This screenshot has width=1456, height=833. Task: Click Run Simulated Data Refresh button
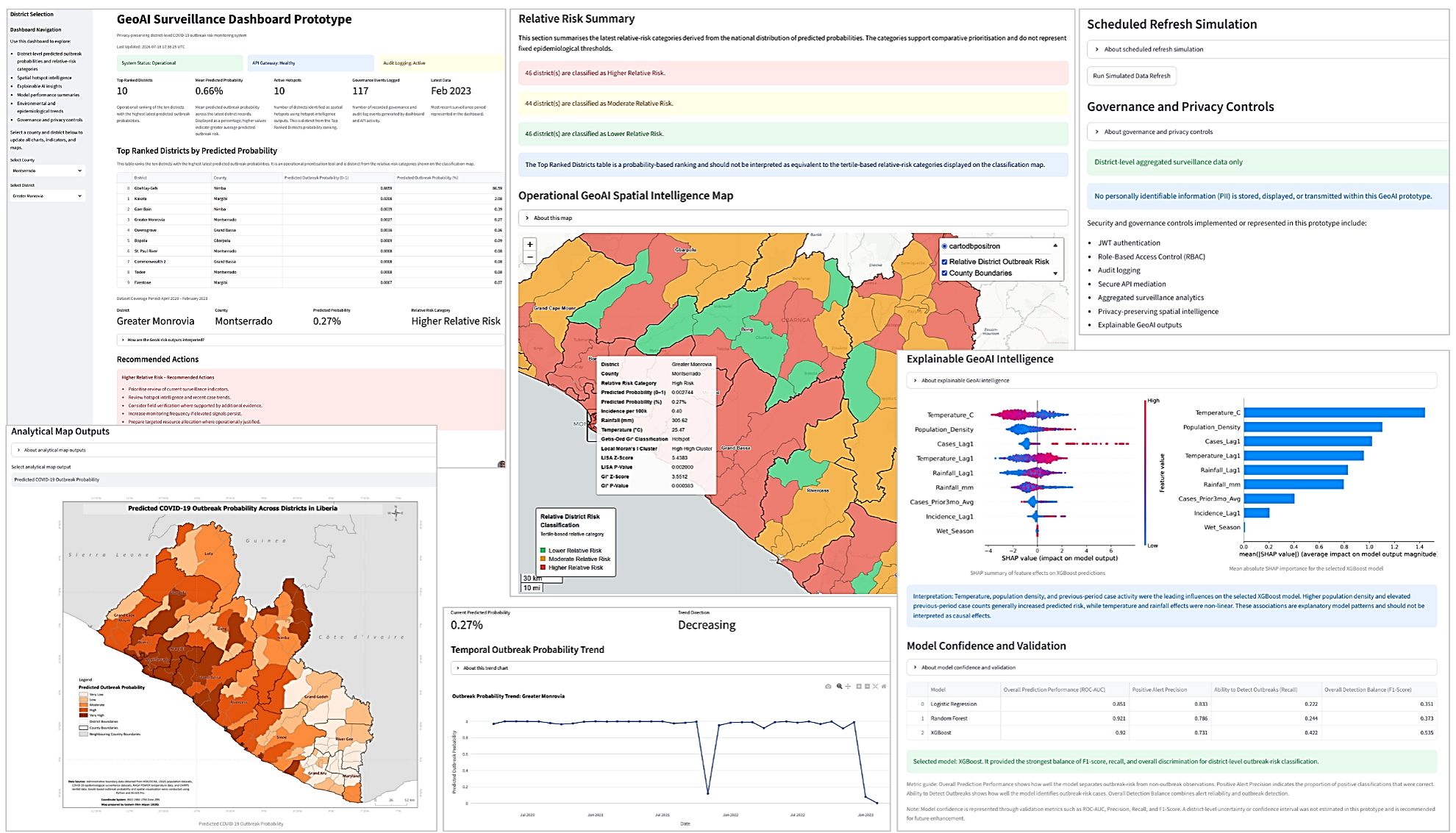pos(1131,76)
